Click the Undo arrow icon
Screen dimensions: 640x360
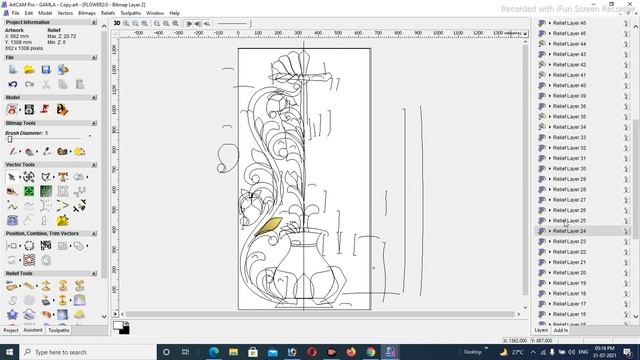click(13, 84)
